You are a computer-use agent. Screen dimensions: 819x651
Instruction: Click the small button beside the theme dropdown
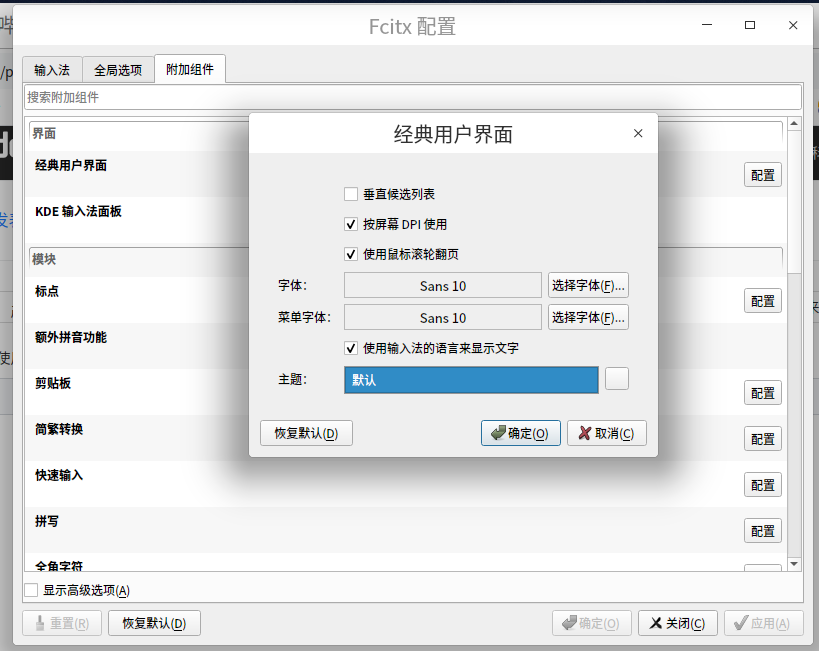pos(617,379)
